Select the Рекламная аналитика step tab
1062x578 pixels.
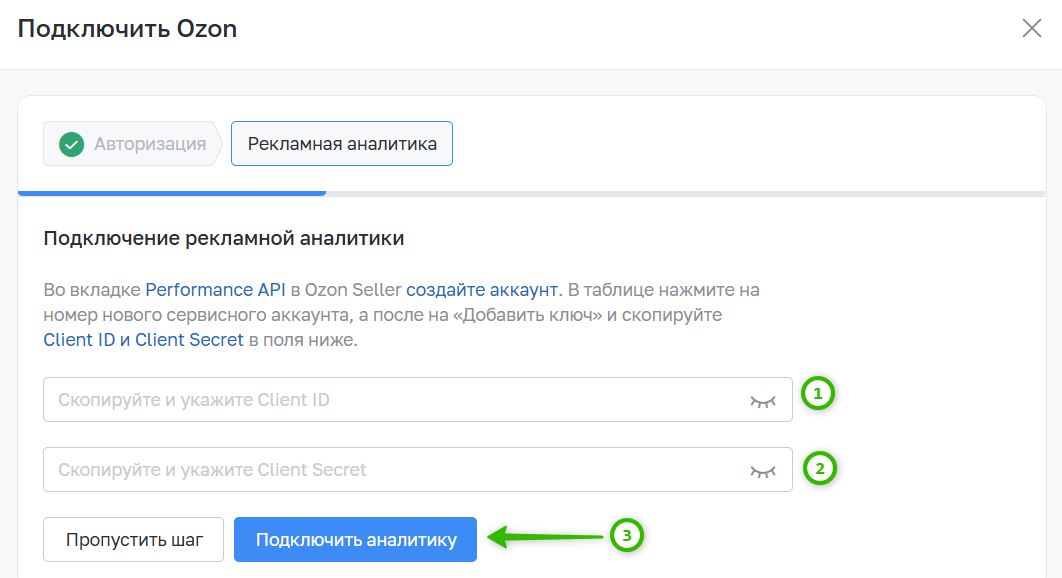[341, 144]
